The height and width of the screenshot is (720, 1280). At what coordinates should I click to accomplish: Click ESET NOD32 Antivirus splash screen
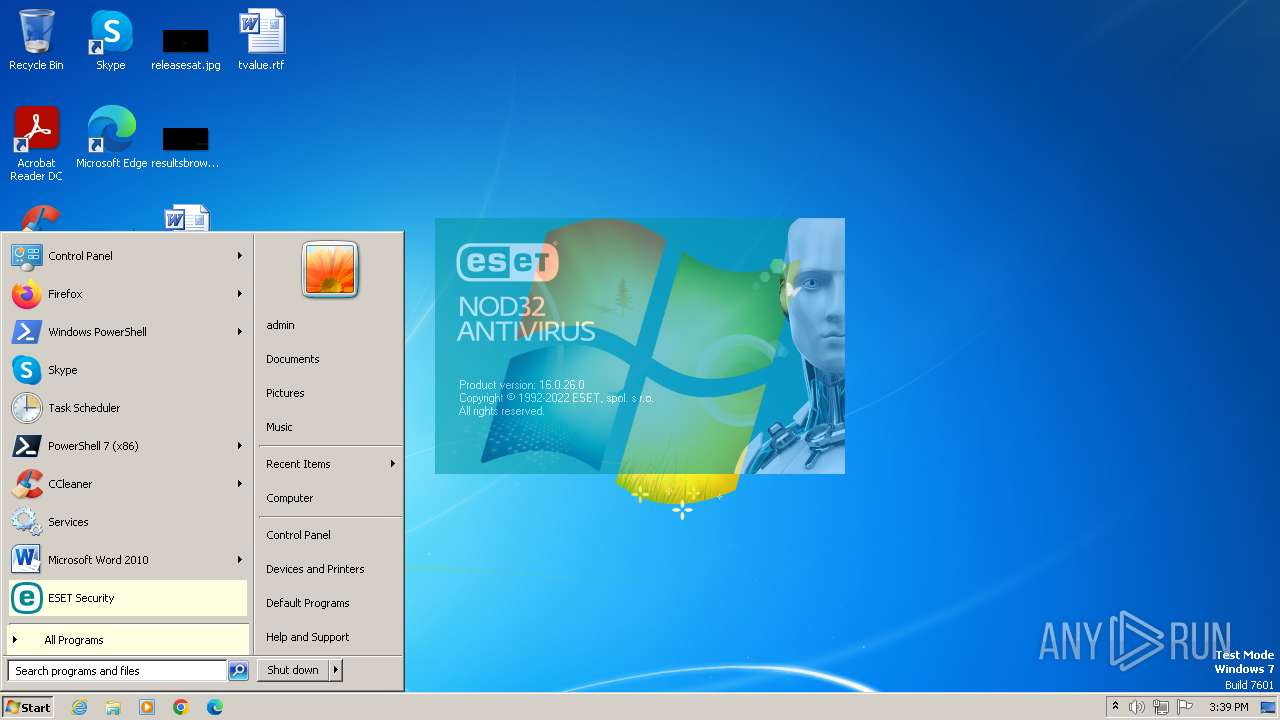(x=640, y=346)
